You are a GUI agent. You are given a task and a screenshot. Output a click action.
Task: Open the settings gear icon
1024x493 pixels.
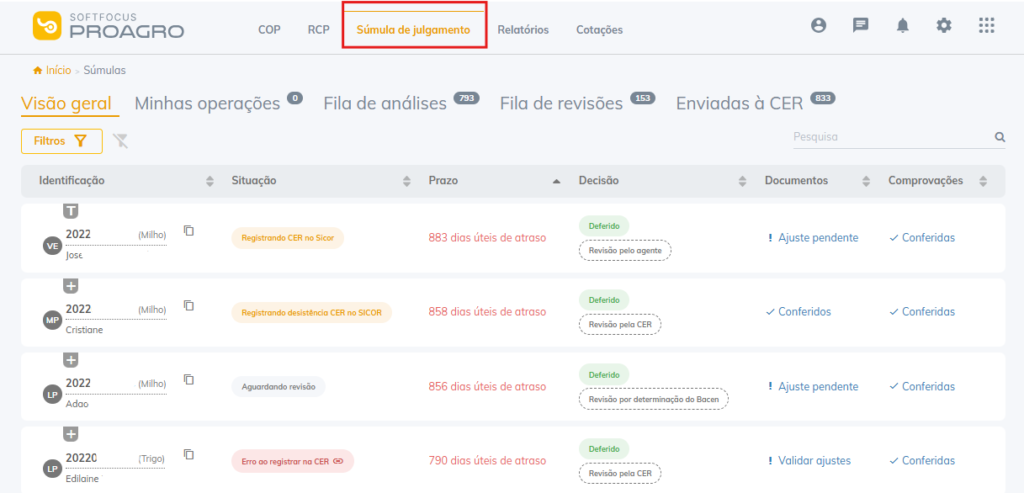click(x=944, y=26)
